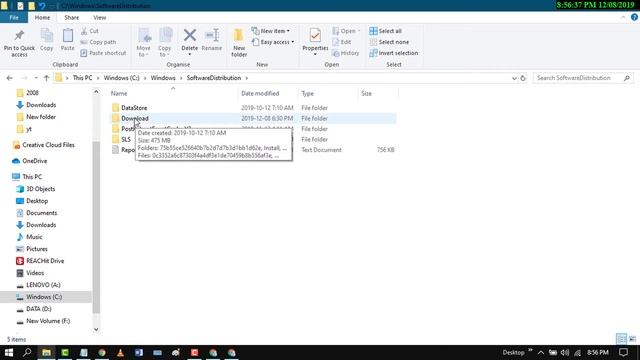This screenshot has height=360, width=640.
Task: Open the Action Center notifications
Action: tap(623, 352)
